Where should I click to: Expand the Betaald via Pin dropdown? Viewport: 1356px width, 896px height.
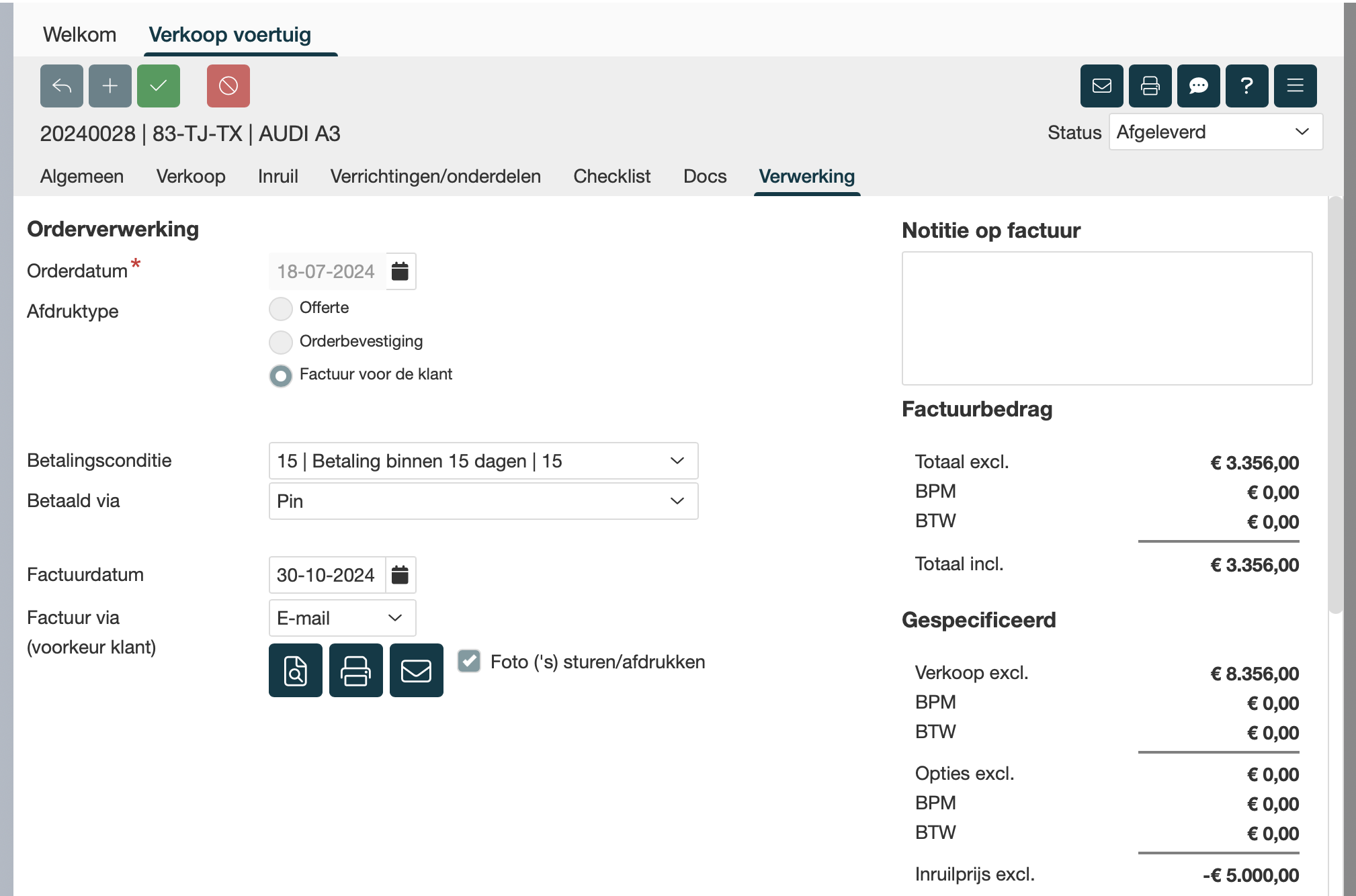(483, 501)
